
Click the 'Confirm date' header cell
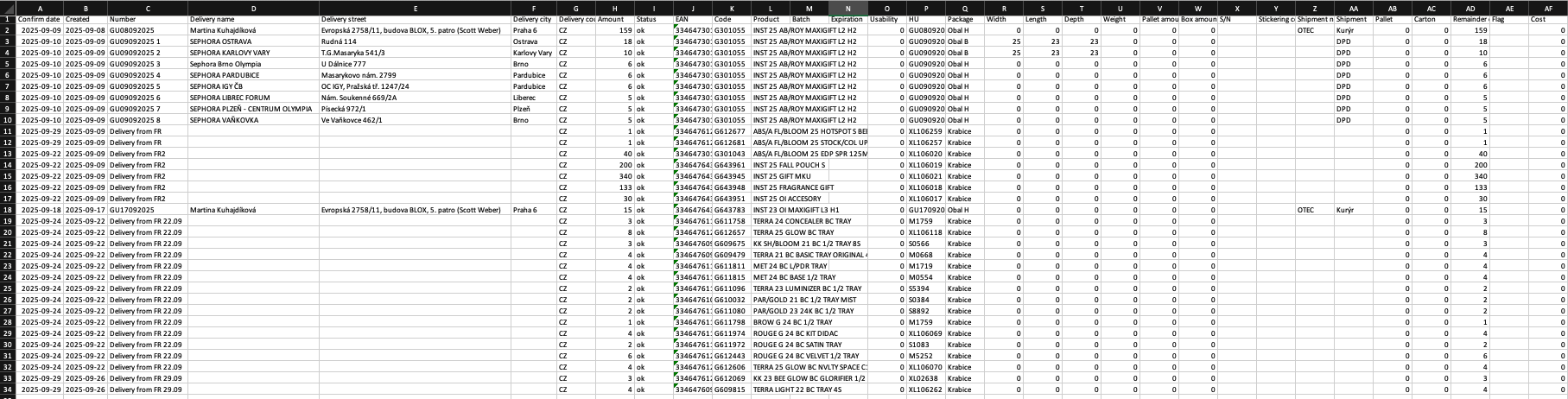click(40, 19)
